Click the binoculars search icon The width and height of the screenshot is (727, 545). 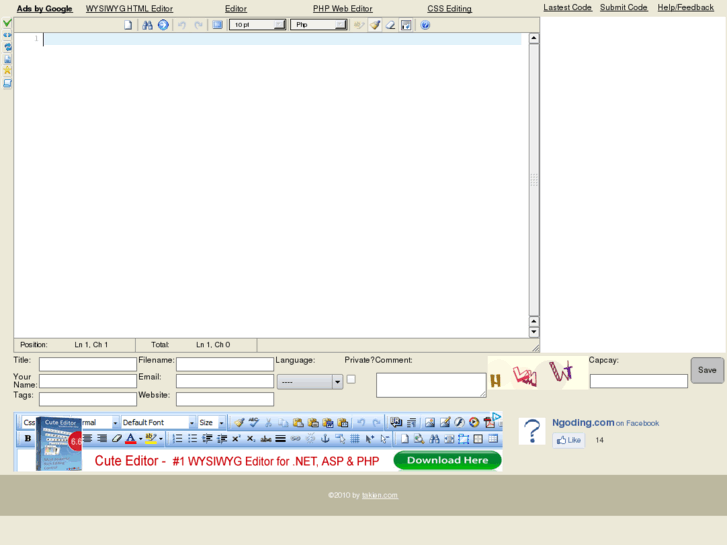click(147, 25)
